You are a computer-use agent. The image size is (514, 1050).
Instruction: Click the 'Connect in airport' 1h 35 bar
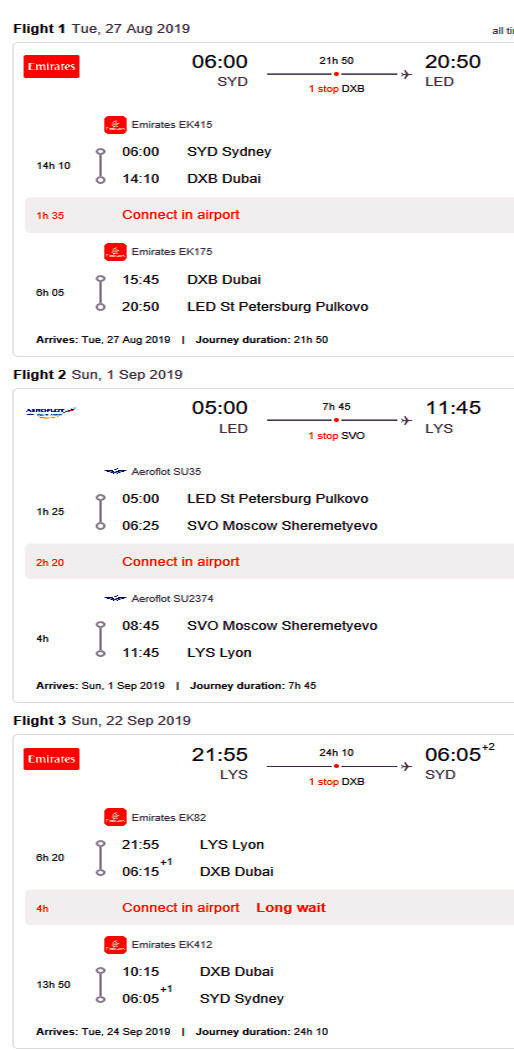pos(270,215)
